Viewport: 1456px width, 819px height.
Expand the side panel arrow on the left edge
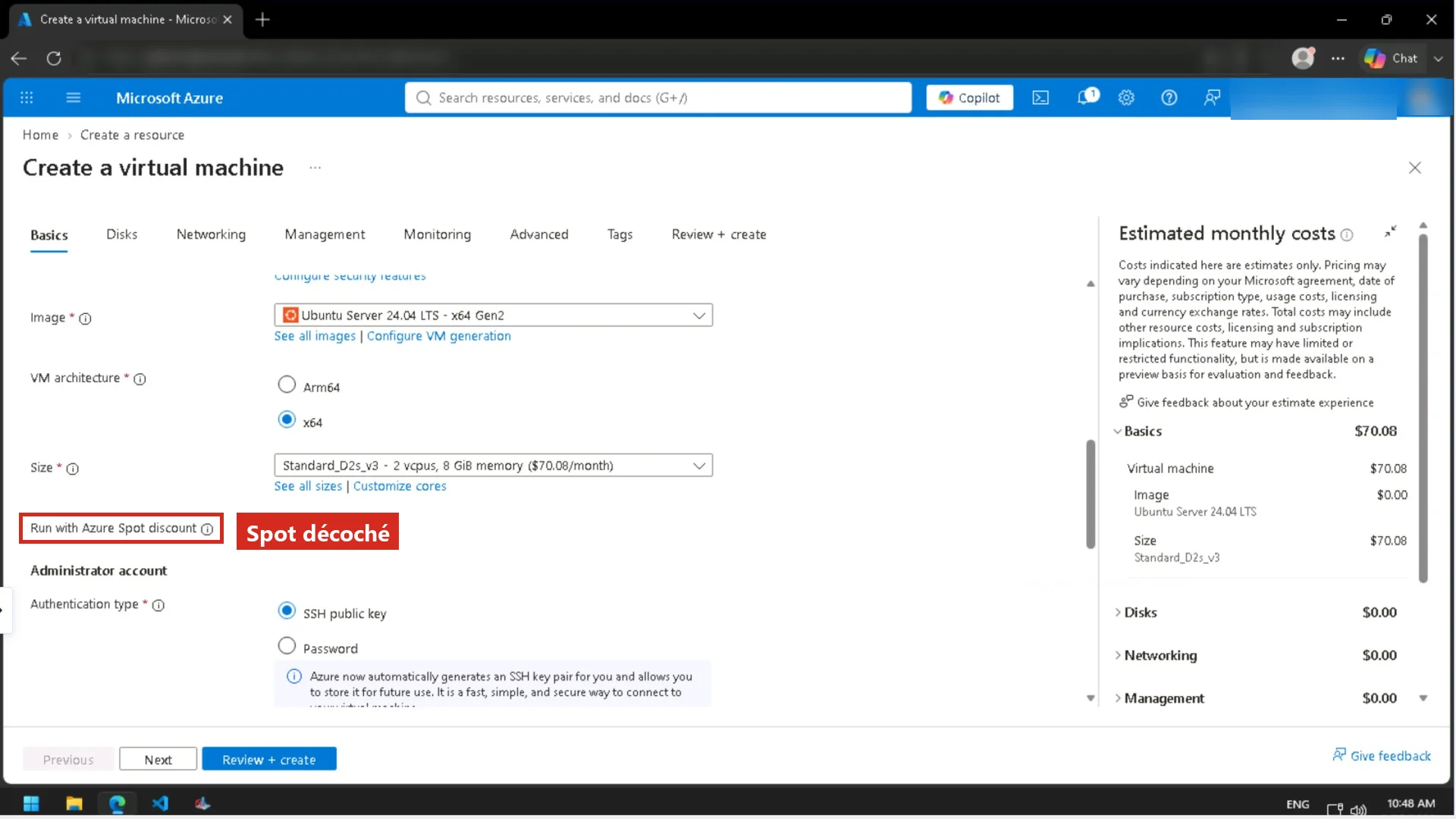[x=3, y=610]
